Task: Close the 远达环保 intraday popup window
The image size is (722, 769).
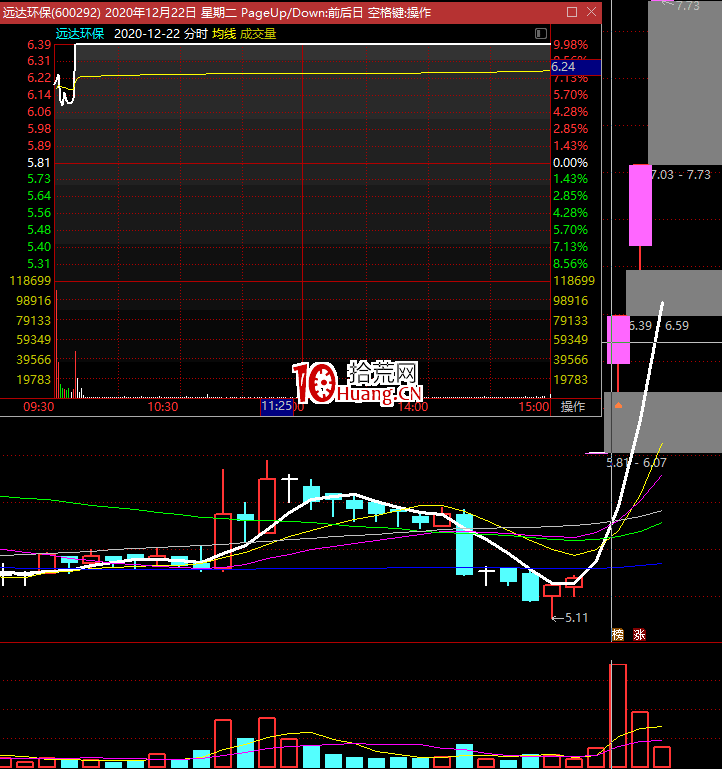Action: click(592, 12)
